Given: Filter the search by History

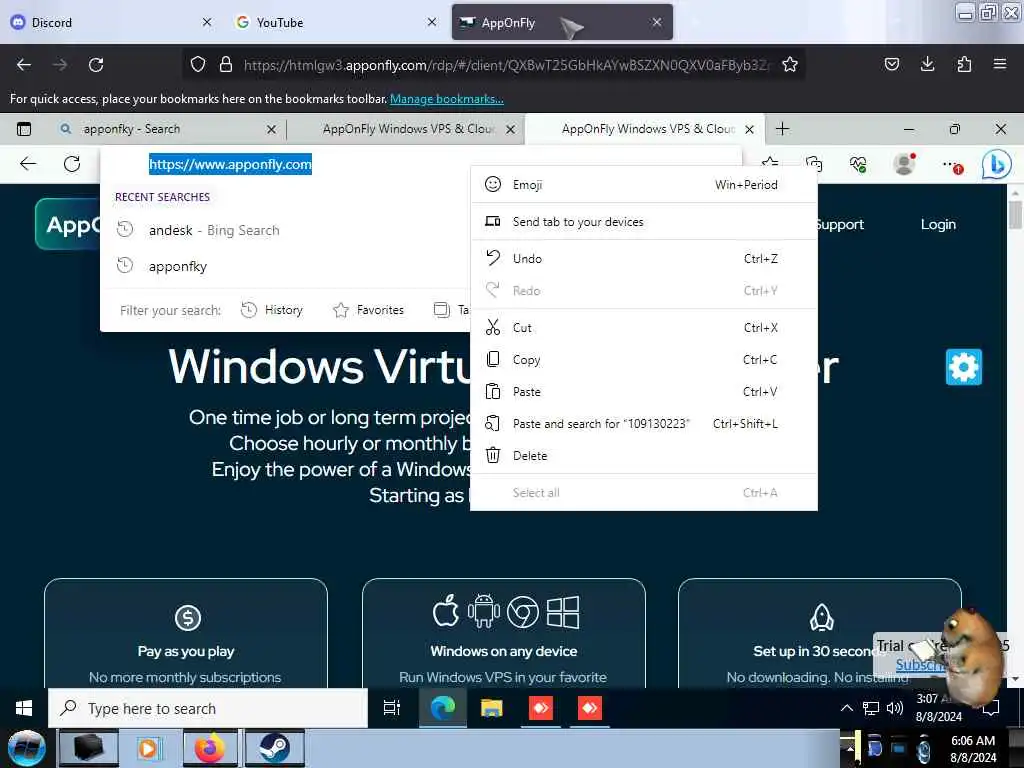Looking at the screenshot, I should 272,310.
